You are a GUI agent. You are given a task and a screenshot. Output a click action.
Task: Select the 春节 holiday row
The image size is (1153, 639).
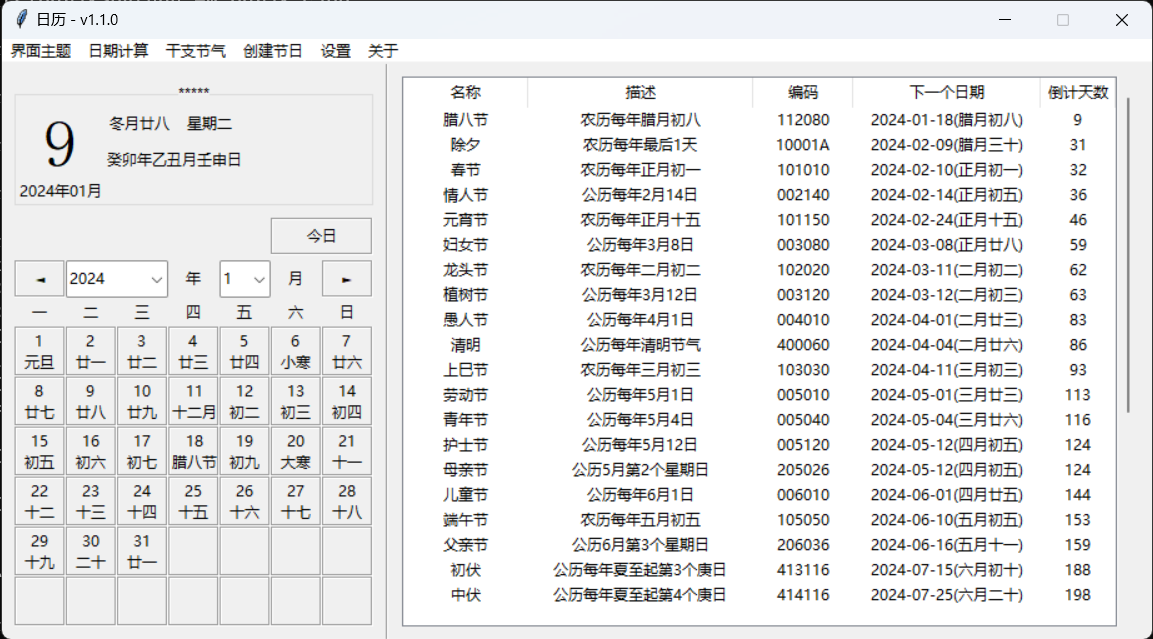(760, 170)
